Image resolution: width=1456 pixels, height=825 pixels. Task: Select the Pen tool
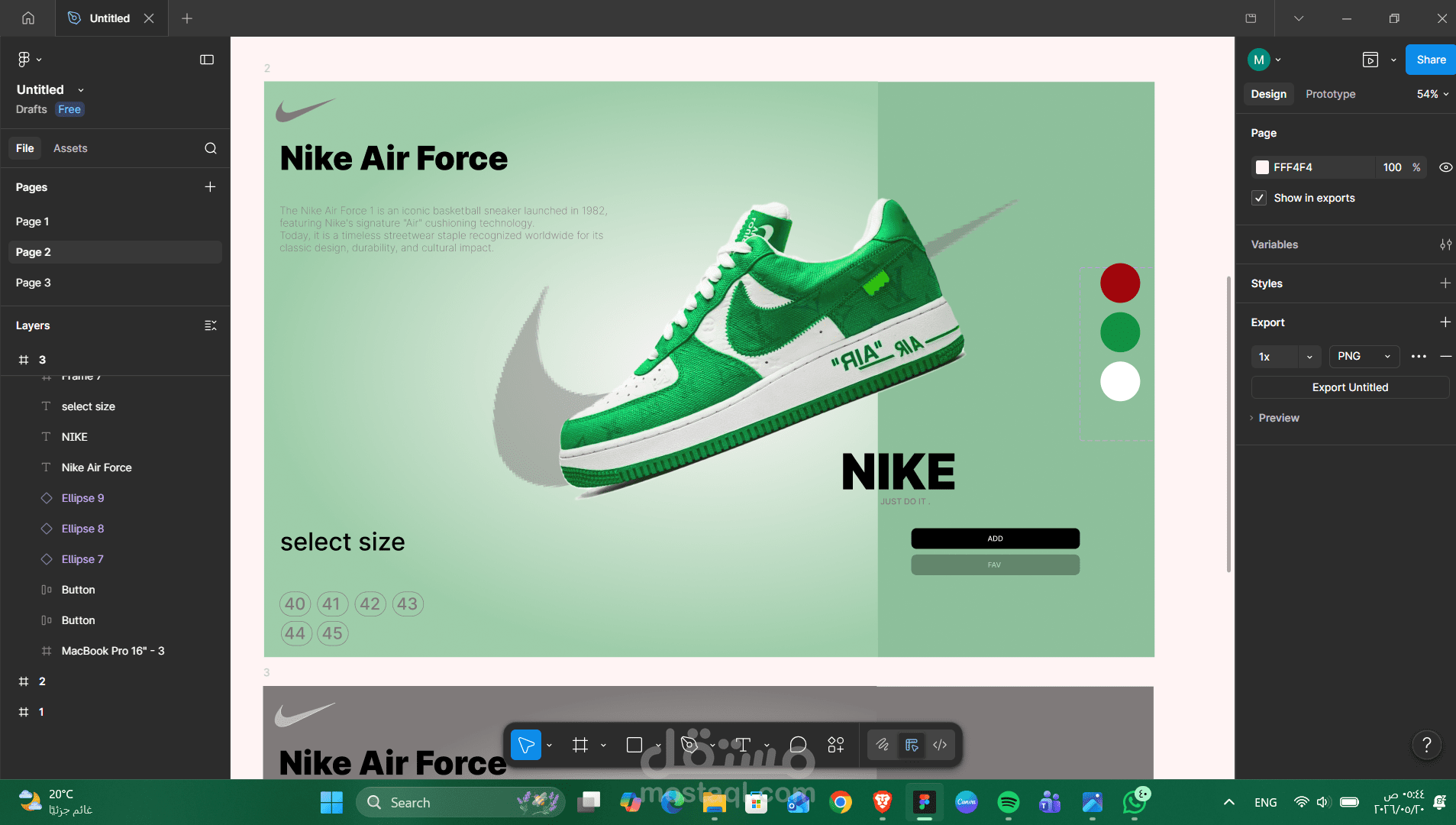click(x=689, y=745)
